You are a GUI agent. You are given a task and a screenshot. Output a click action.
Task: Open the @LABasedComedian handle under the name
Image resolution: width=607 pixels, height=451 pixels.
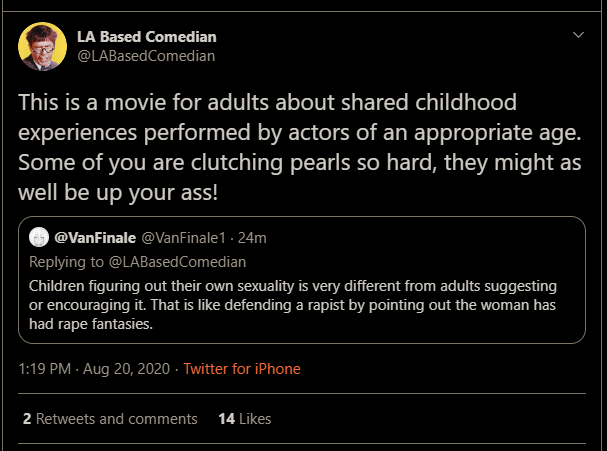click(146, 56)
